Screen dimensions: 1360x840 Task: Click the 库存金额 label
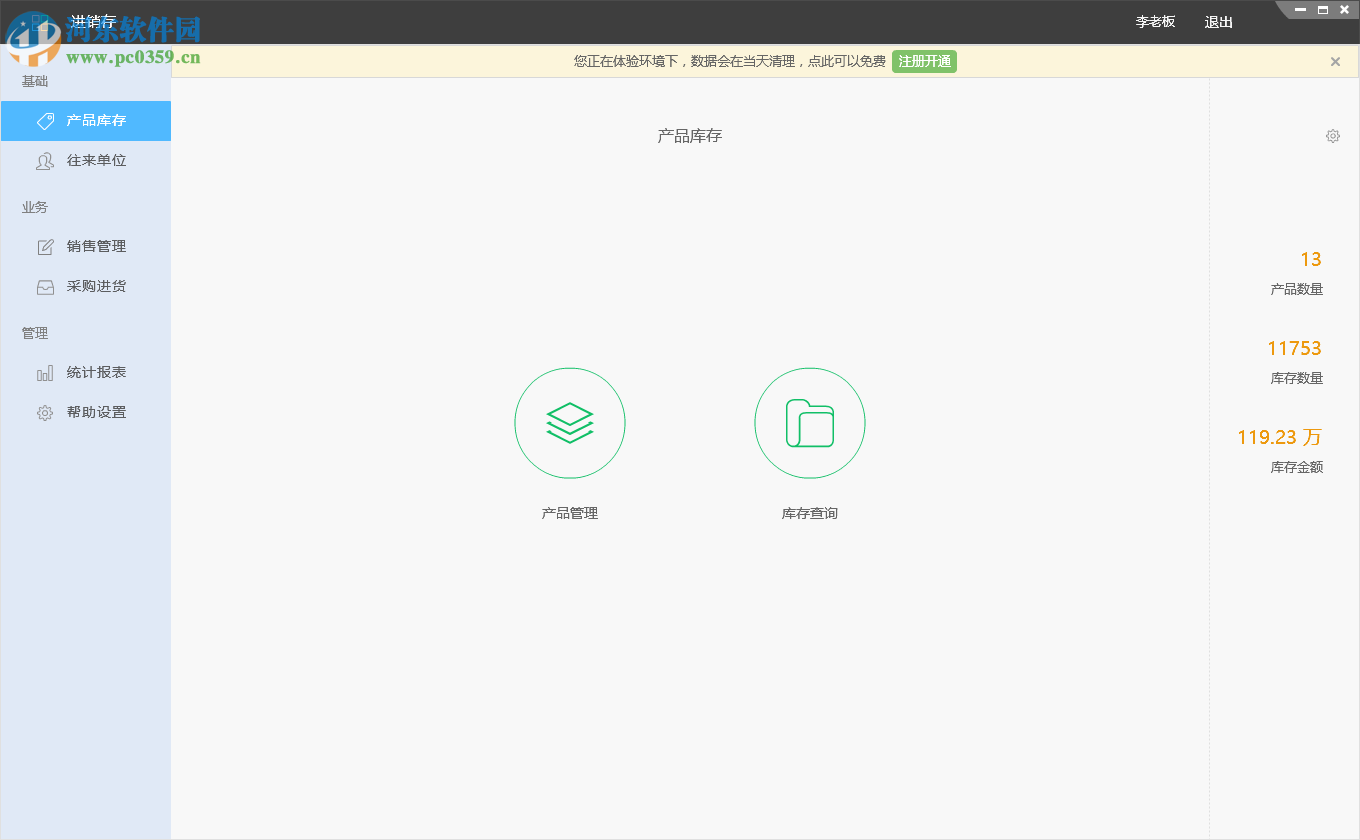tap(1297, 467)
